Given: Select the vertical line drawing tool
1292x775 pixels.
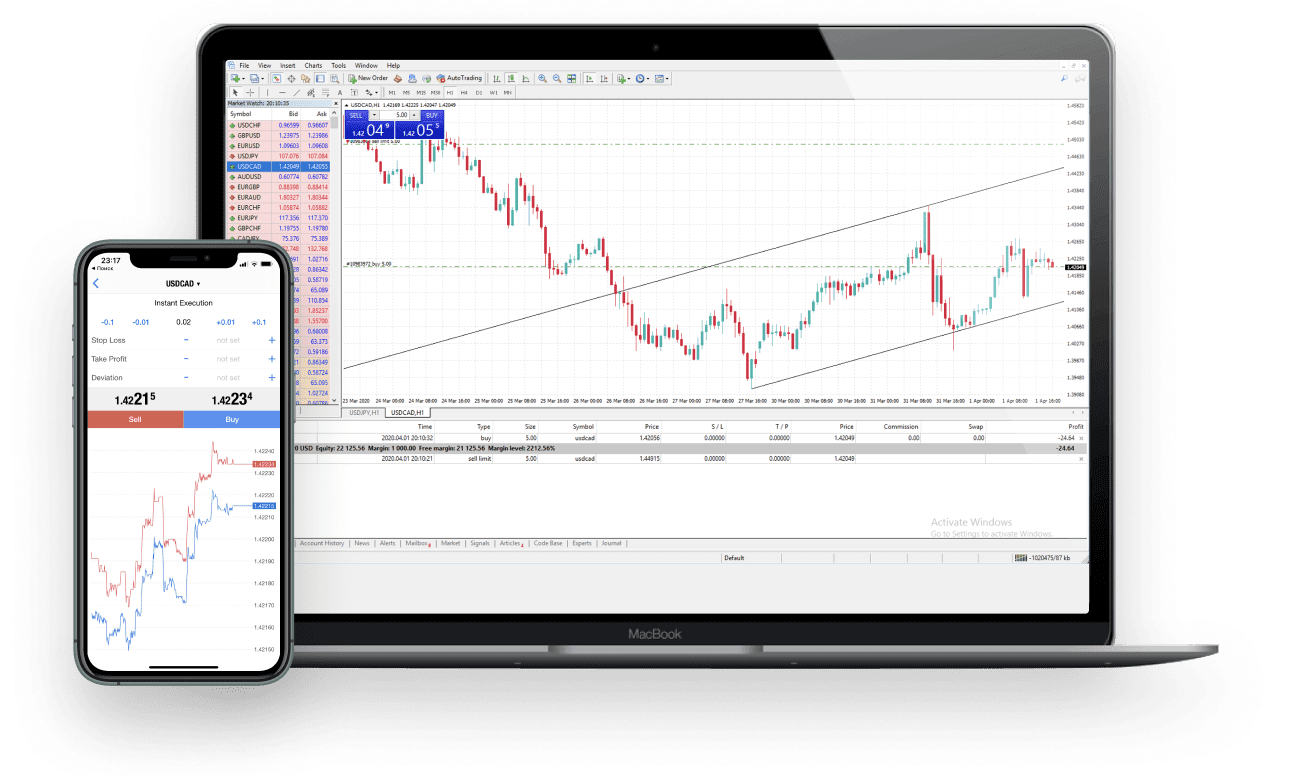Looking at the screenshot, I should [x=268, y=93].
